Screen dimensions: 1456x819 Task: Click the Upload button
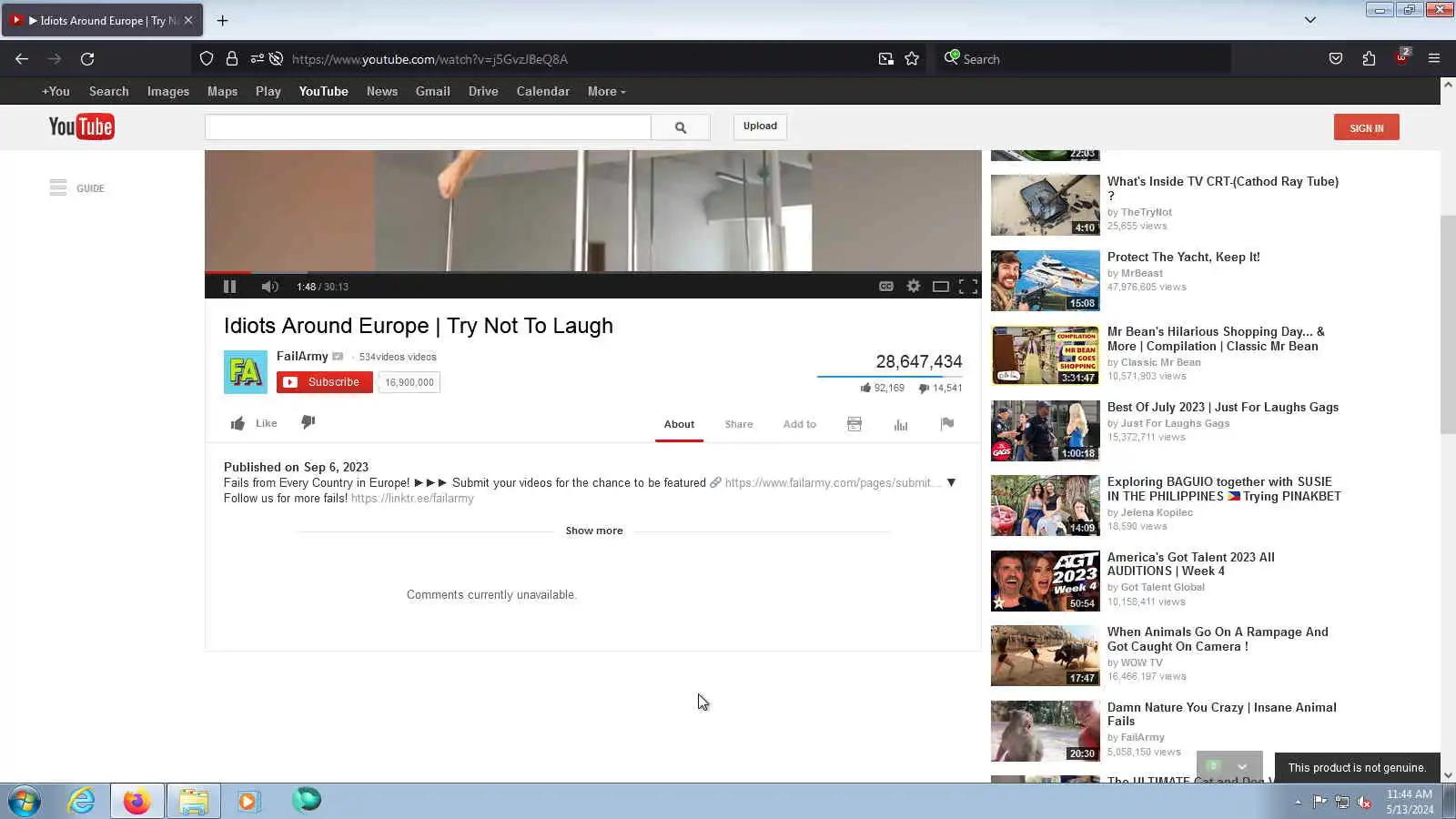pos(760,126)
